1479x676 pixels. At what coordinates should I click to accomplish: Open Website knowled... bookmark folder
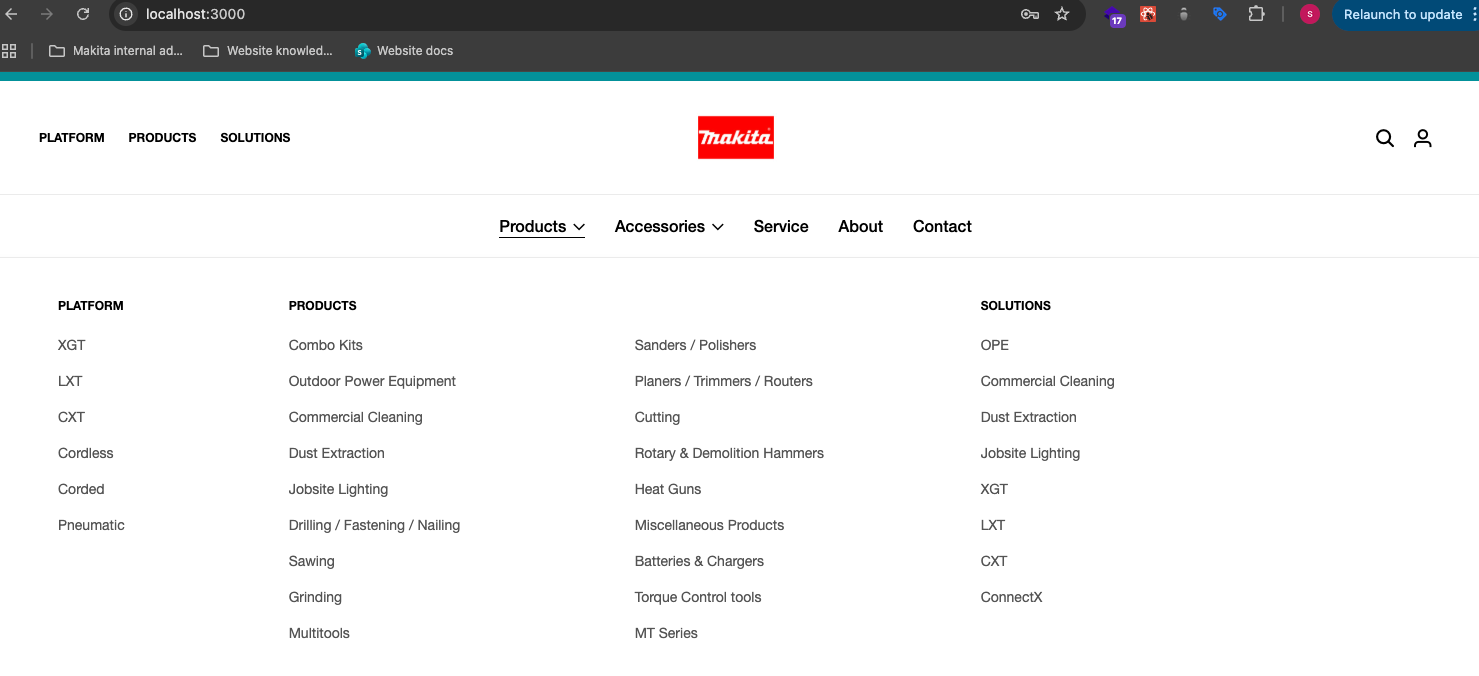[267, 50]
